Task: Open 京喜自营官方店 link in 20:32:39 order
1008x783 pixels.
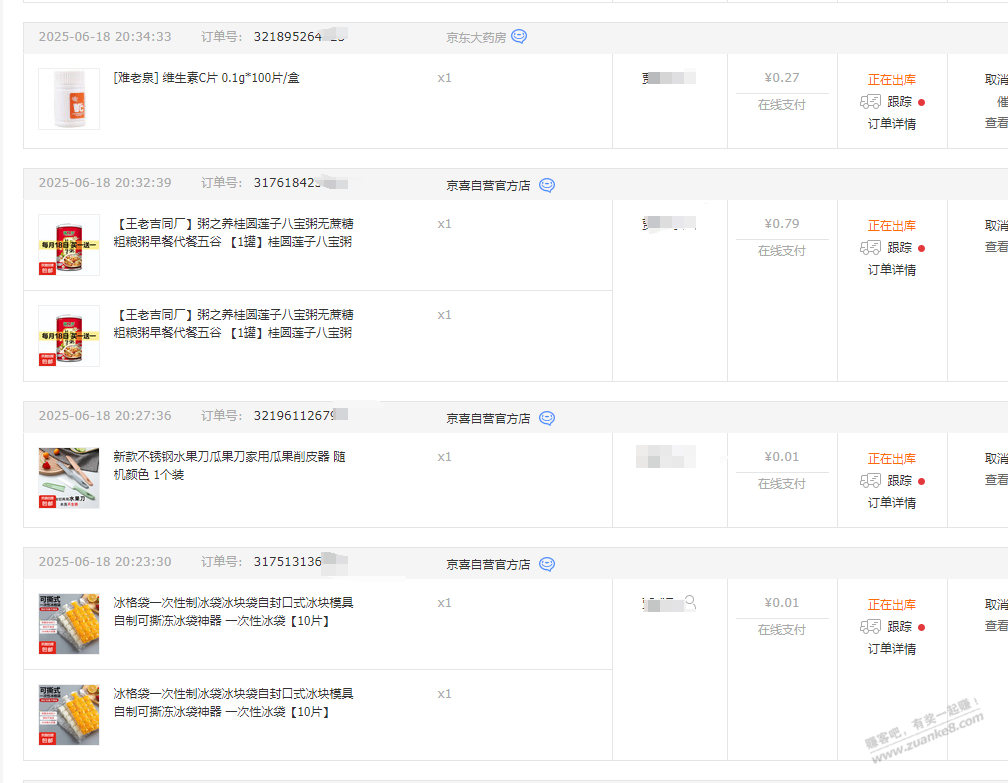Action: [x=489, y=185]
